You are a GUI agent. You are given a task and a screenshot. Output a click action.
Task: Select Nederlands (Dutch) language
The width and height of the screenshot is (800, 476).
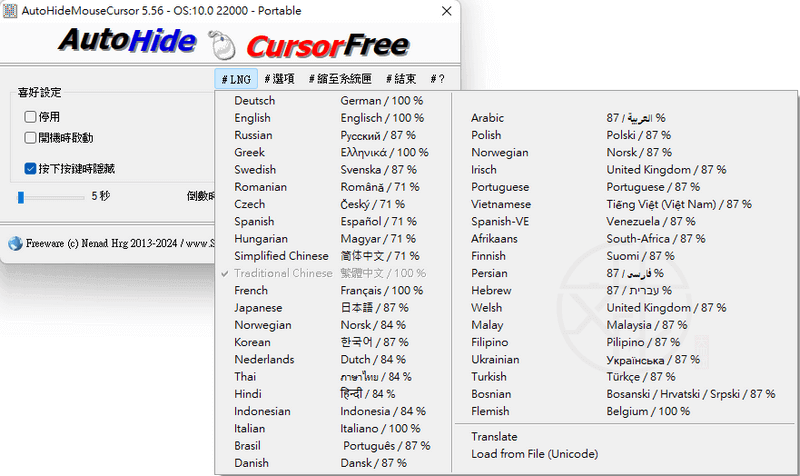tap(333, 359)
